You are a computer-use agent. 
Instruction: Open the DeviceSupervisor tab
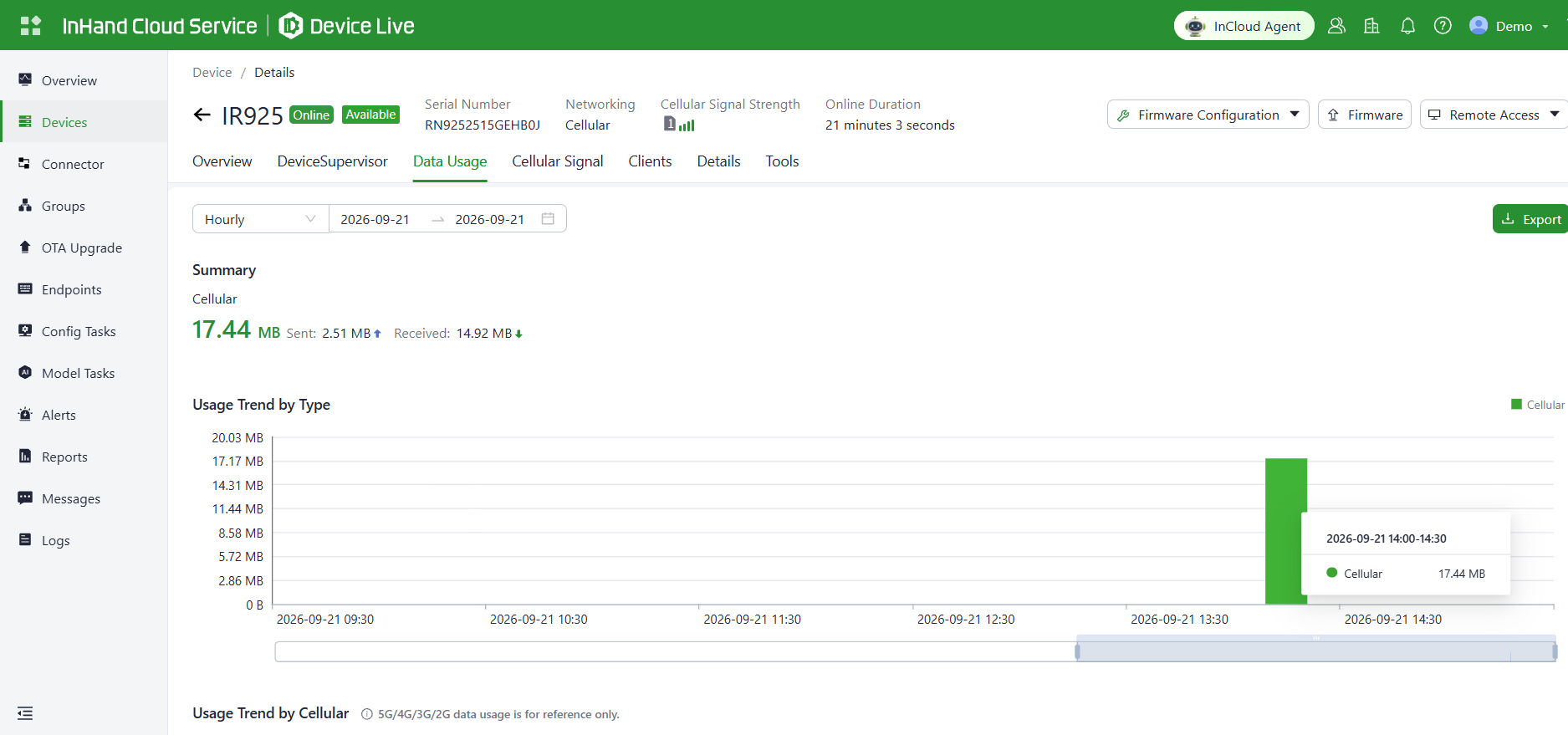(x=332, y=161)
